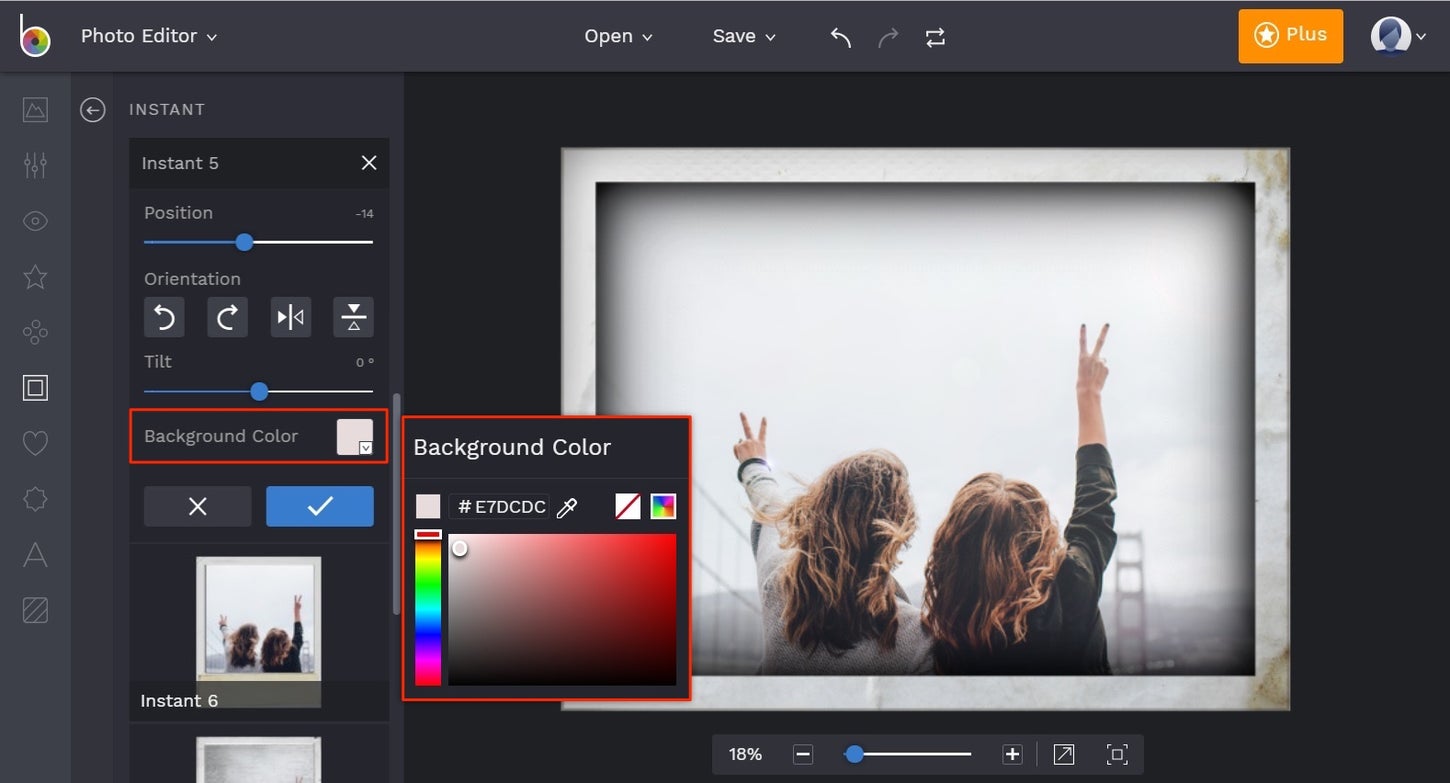Click the frame panel scrollbar
The image size is (1450, 783).
pyautogui.click(x=397, y=503)
